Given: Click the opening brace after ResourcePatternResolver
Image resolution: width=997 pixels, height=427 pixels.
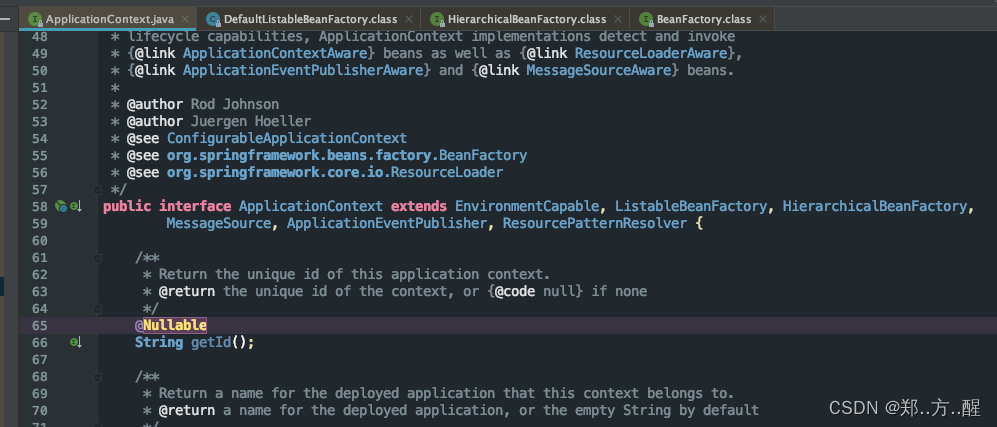Looking at the screenshot, I should pos(699,223).
